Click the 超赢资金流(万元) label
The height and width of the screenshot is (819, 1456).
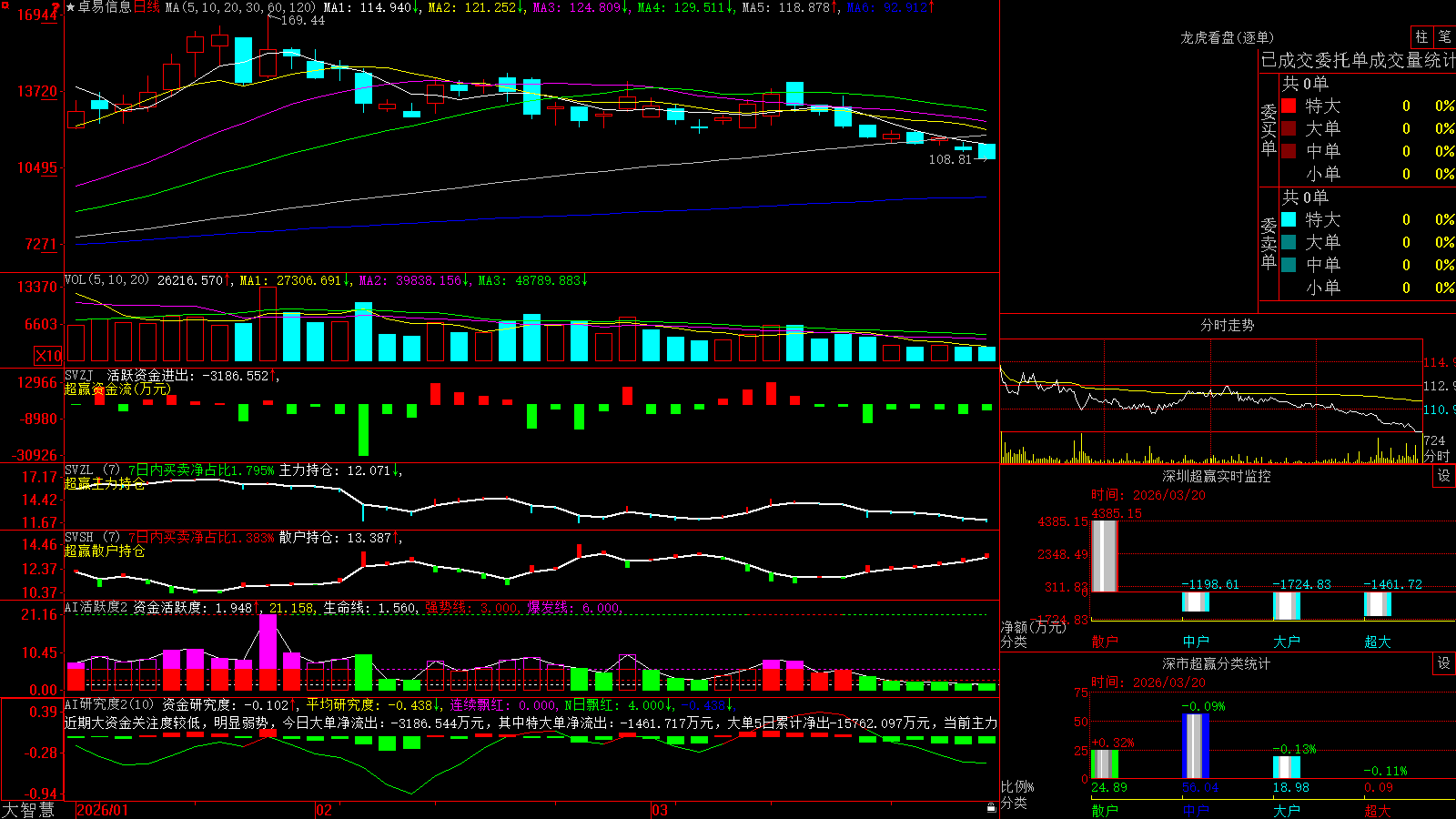coord(117,389)
